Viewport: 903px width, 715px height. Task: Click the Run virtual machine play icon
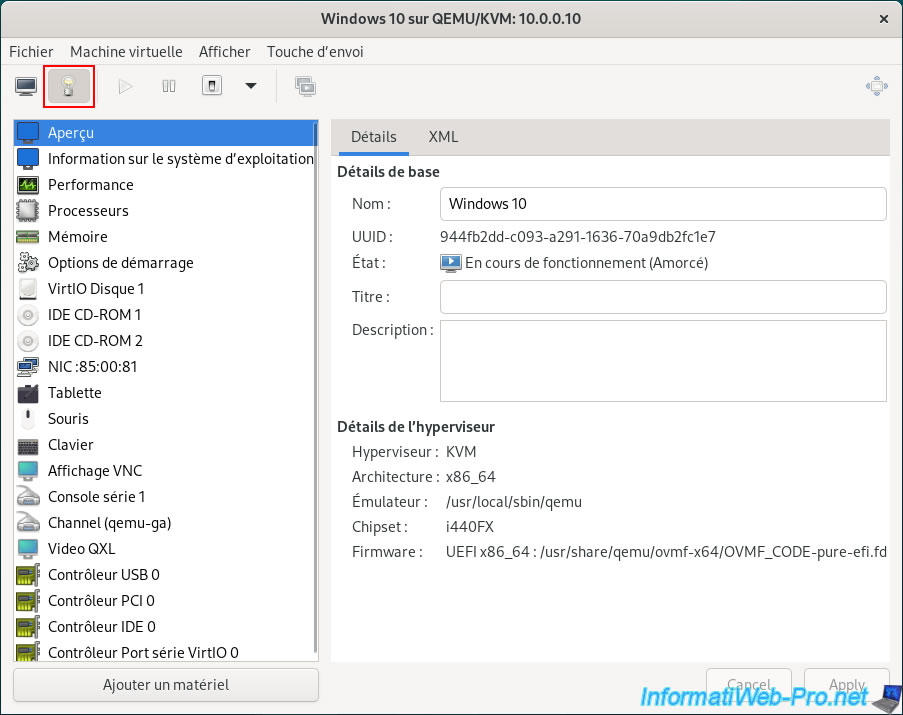point(125,86)
